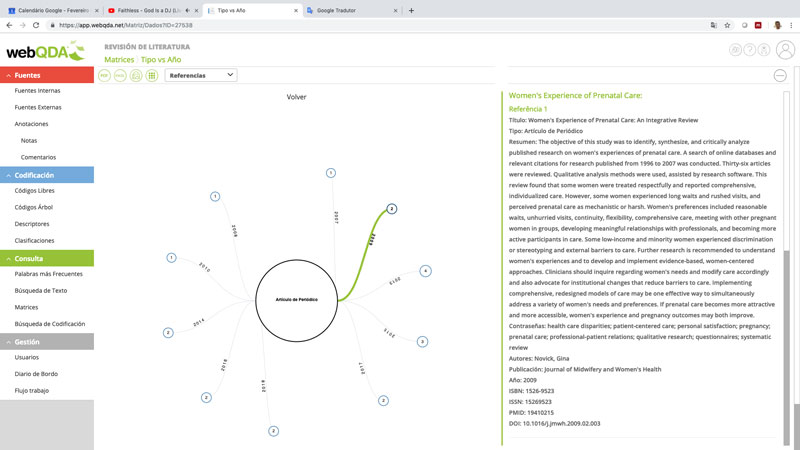Viewport: 800px width, 450px height.
Task: Select the 2018 year node at bottom
Action: [273, 431]
